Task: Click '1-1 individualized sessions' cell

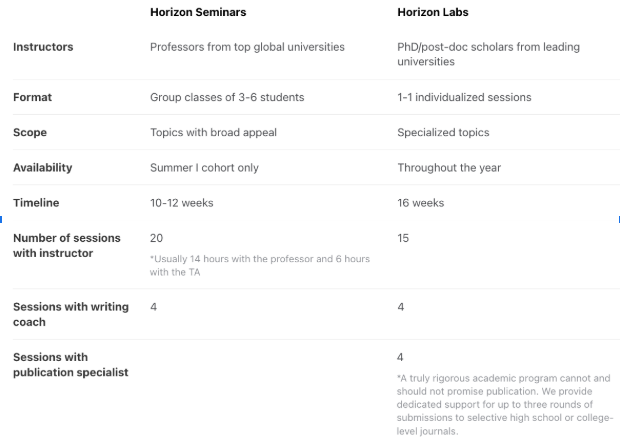Action: tap(464, 97)
